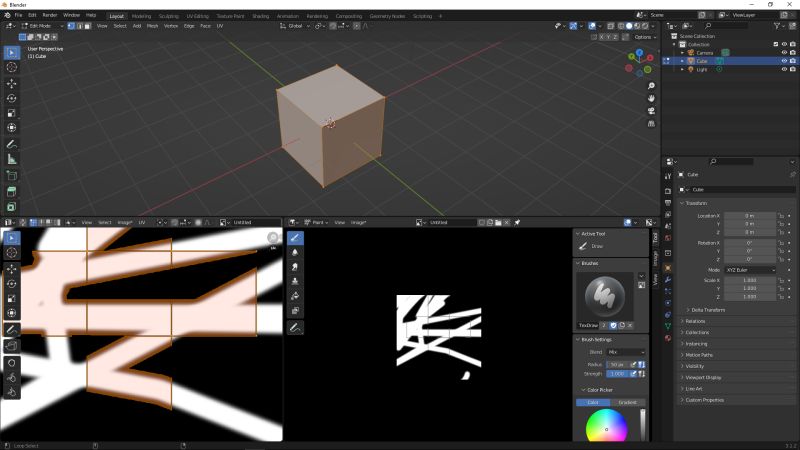Select the Cursor tool in 3D viewport toolbar
Viewport: 800px width, 450px height.
pos(12,67)
